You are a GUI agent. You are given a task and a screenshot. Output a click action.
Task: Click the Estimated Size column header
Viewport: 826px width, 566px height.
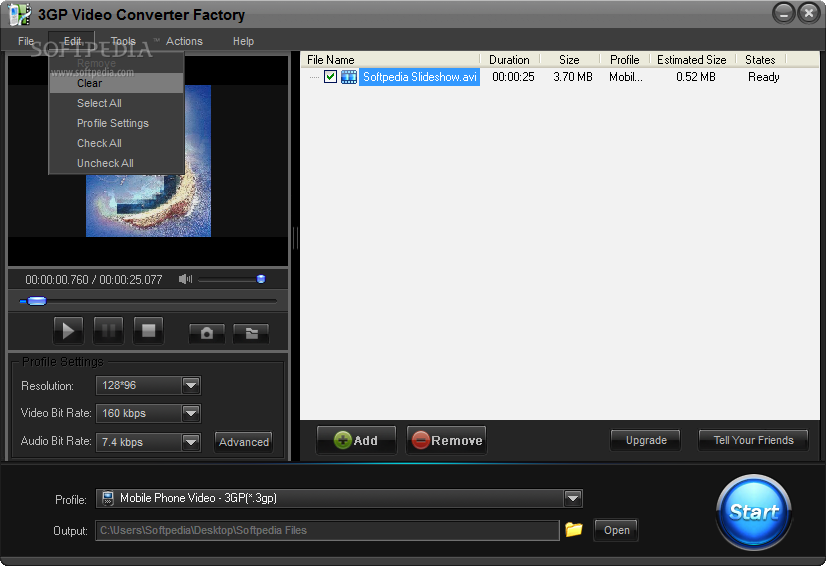(x=692, y=60)
